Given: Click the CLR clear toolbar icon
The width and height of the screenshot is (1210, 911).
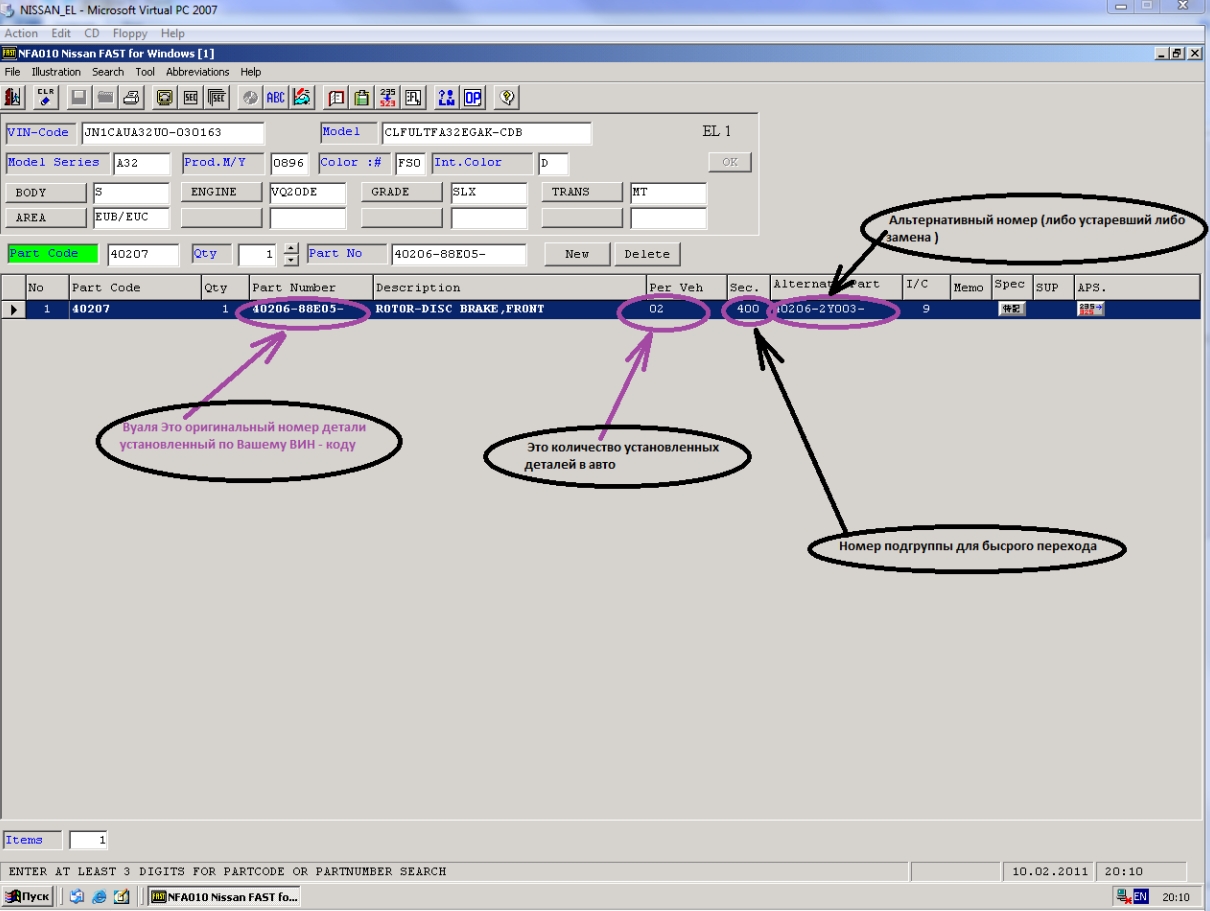Looking at the screenshot, I should click(x=46, y=97).
